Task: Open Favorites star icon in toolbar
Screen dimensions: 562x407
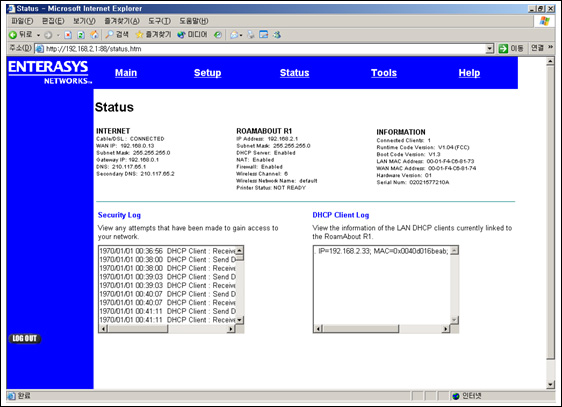Action: [x=139, y=34]
